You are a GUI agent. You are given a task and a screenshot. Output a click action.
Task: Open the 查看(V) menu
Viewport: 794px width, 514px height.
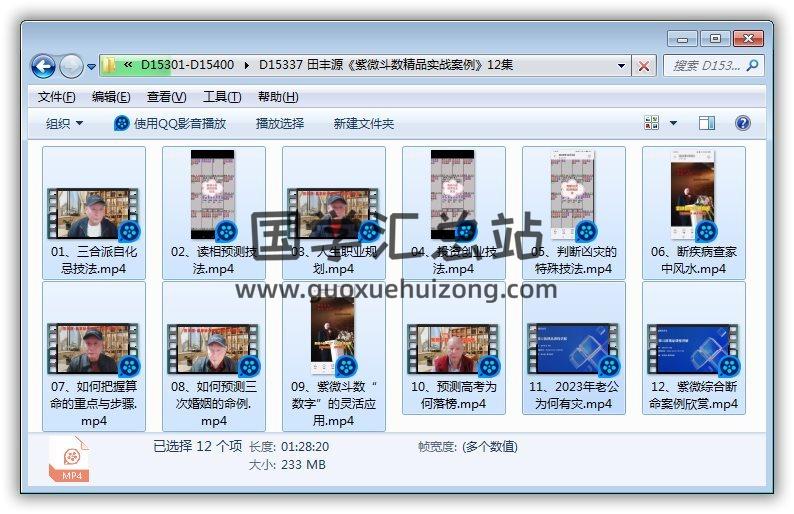click(166, 97)
